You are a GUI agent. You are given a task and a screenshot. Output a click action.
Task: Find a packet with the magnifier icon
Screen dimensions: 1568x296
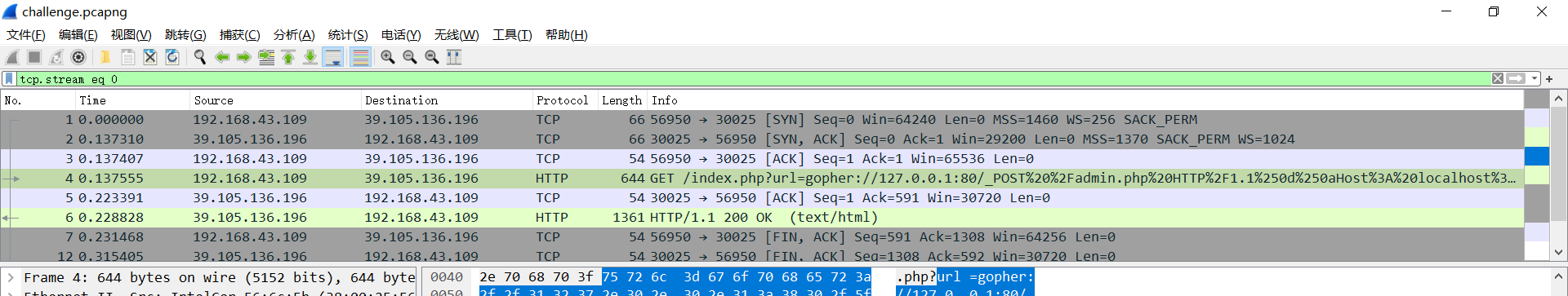(x=199, y=57)
